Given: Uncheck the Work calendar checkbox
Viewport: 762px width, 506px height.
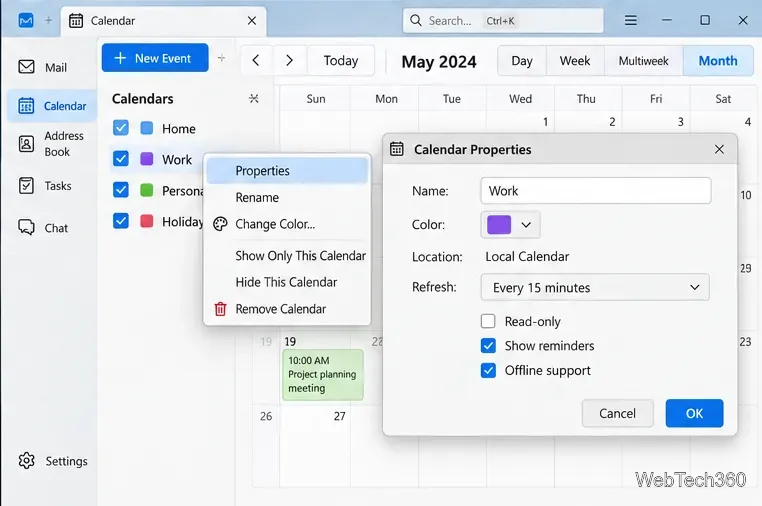Looking at the screenshot, I should [121, 158].
